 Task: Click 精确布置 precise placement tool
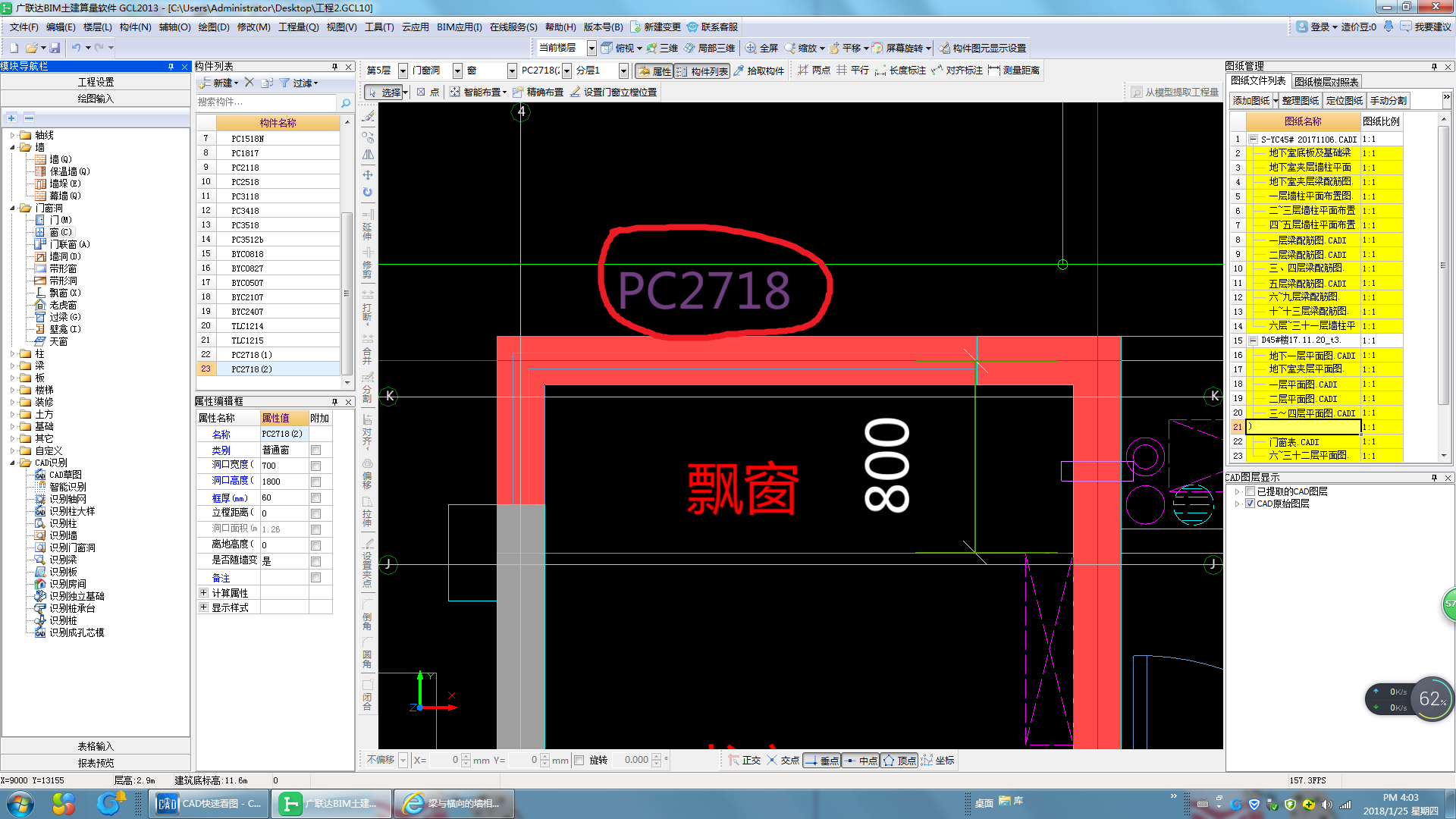[x=538, y=92]
